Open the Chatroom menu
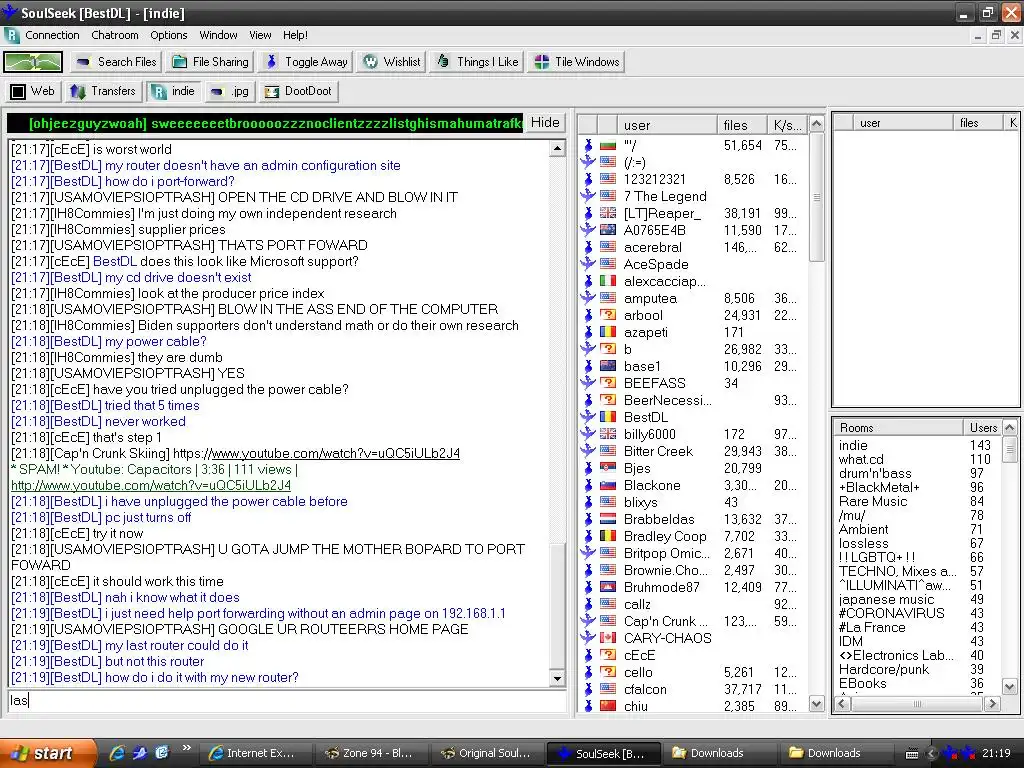This screenshot has height=768, width=1024. [115, 35]
